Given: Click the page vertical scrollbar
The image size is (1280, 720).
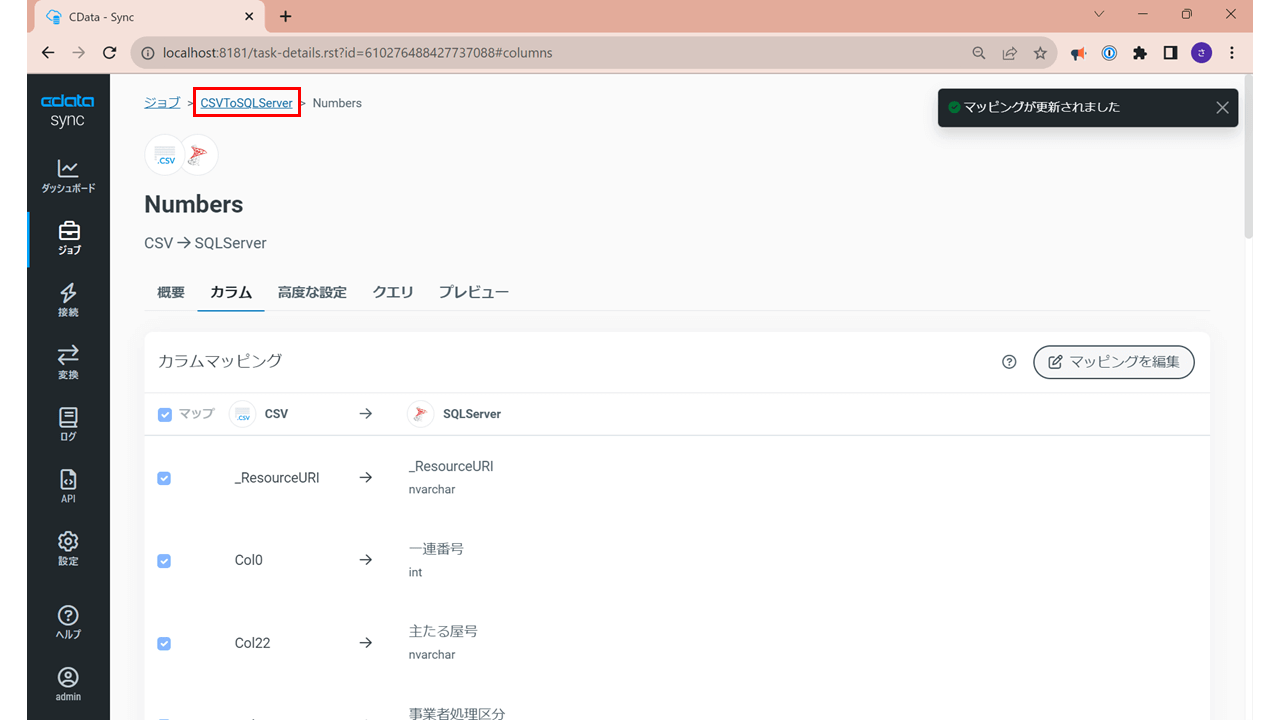Looking at the screenshot, I should click(1248, 157).
